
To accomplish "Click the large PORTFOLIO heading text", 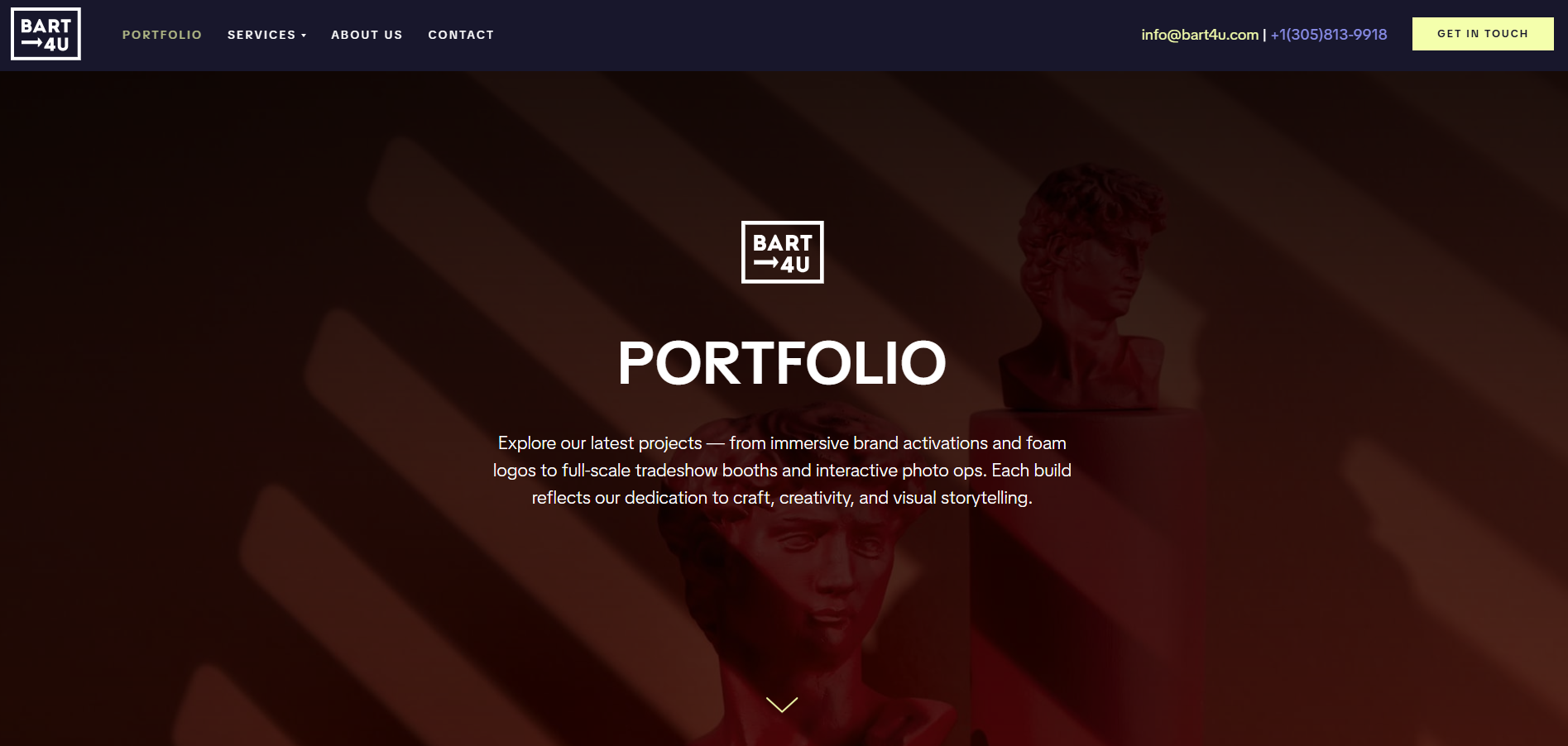I will click(782, 363).
